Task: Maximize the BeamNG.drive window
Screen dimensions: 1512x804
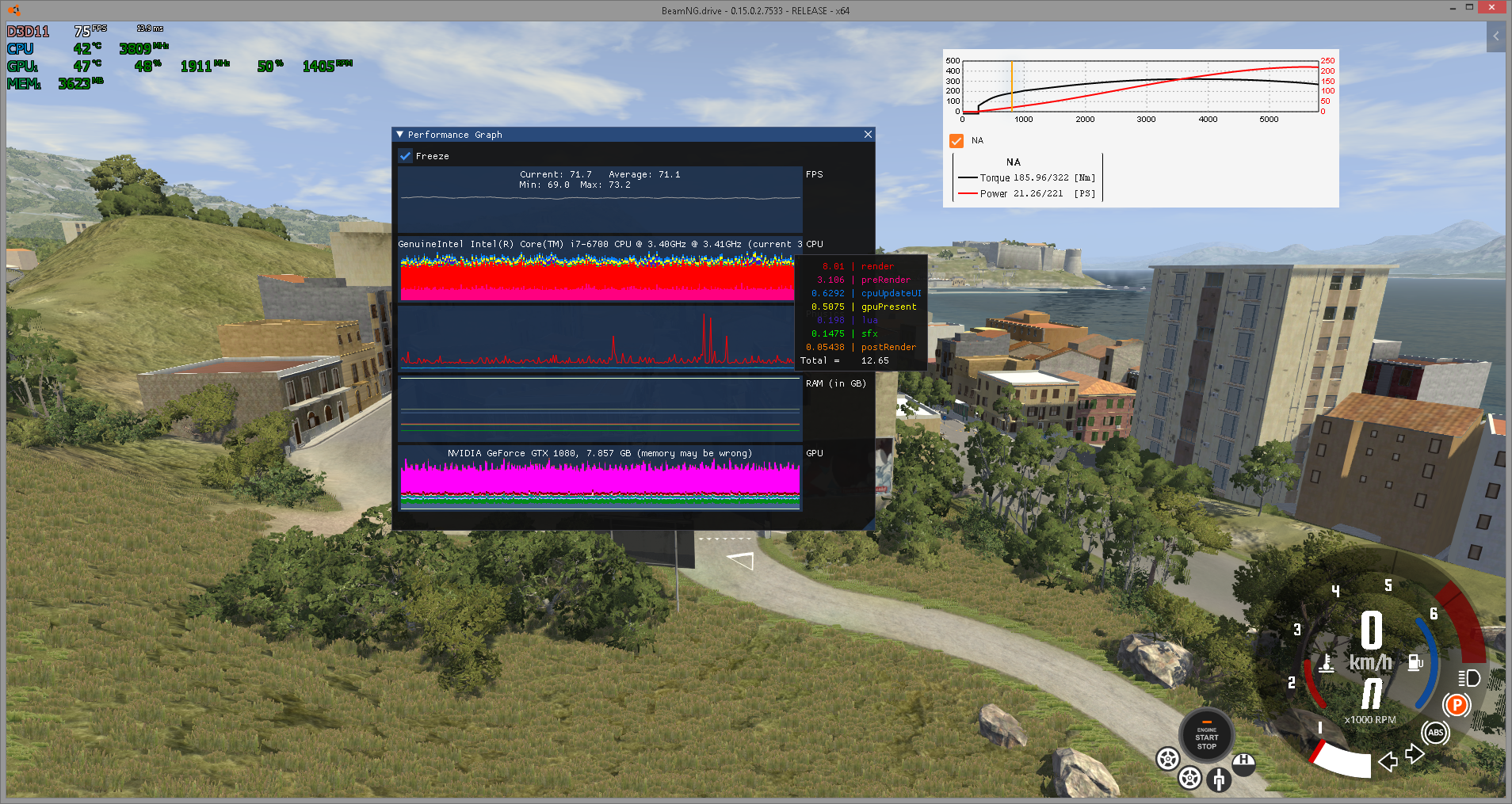Action: click(1469, 8)
